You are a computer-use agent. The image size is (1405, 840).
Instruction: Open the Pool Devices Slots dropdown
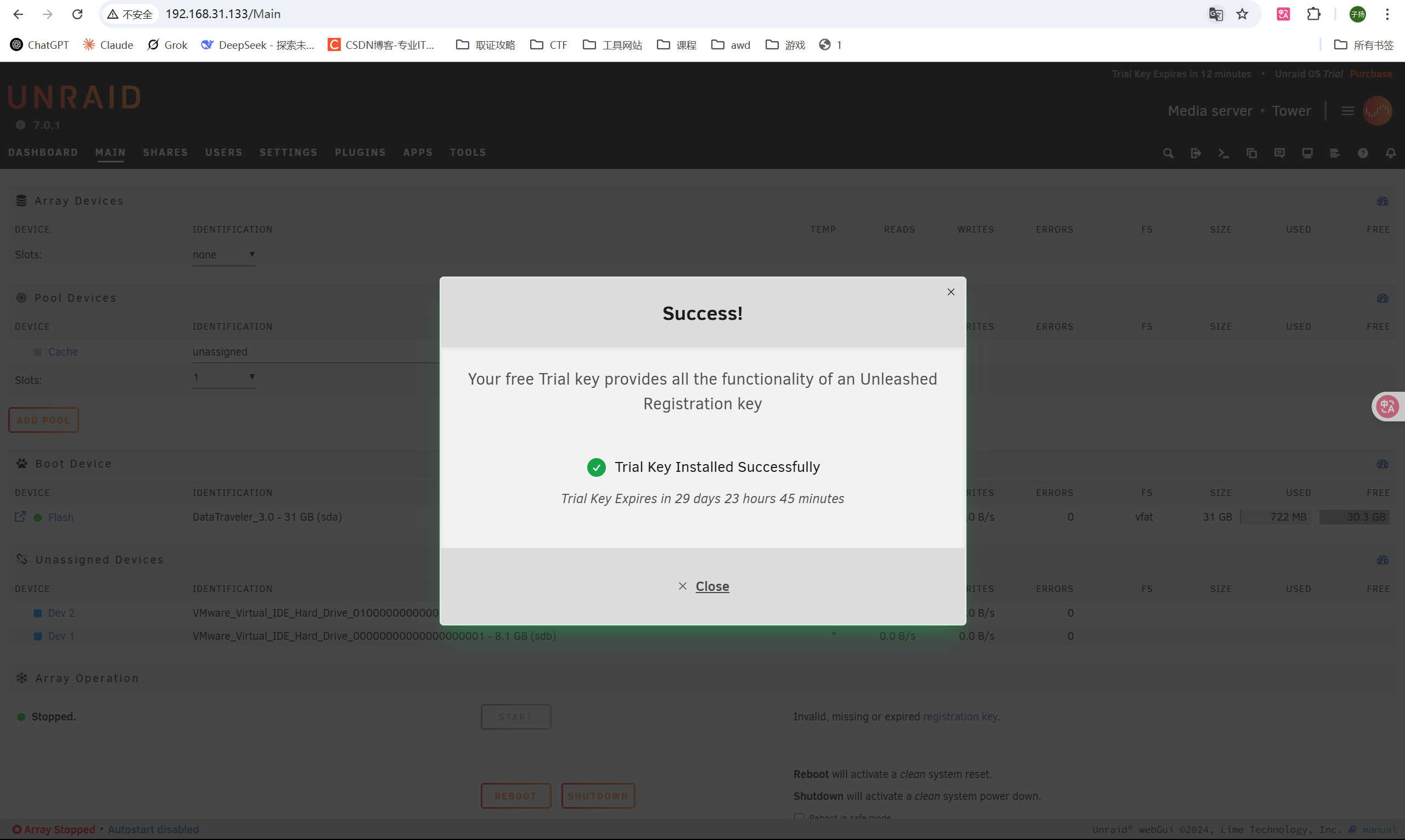pyautogui.click(x=223, y=377)
